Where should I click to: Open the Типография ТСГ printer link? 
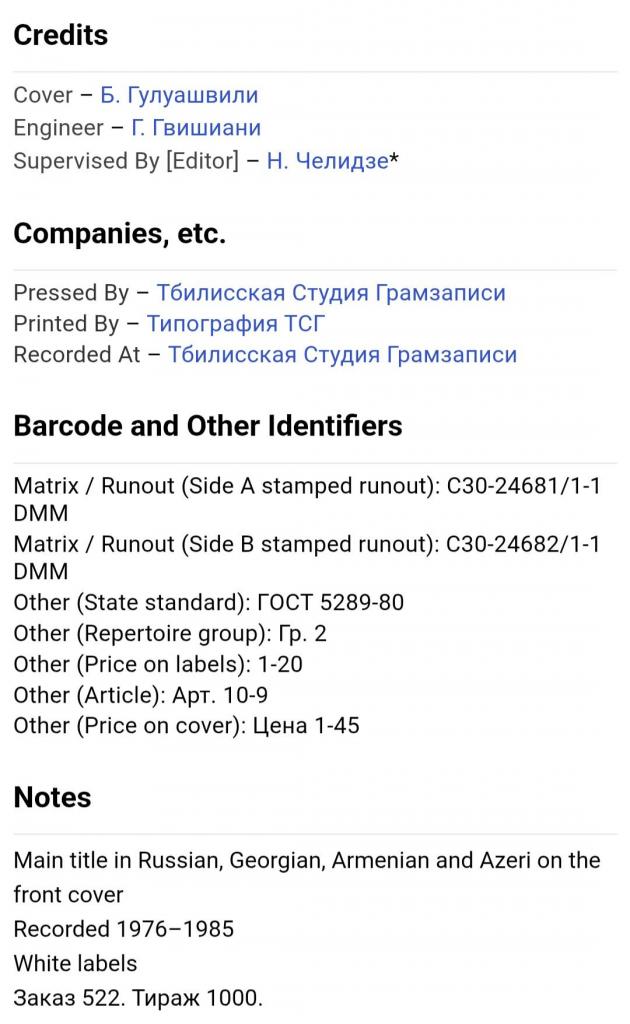pos(236,324)
